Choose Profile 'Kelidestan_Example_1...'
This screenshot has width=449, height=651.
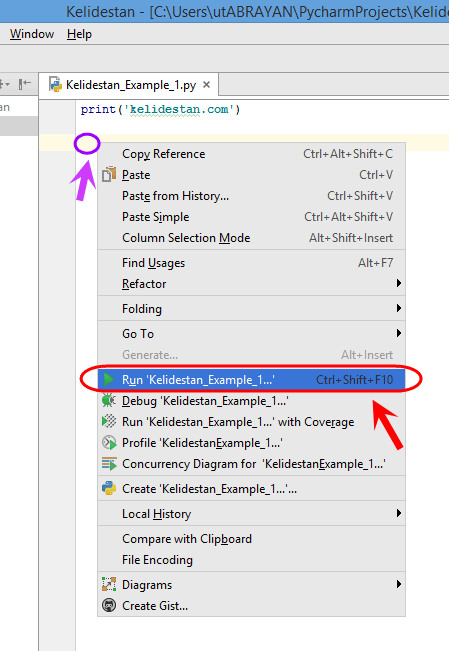pos(251,443)
